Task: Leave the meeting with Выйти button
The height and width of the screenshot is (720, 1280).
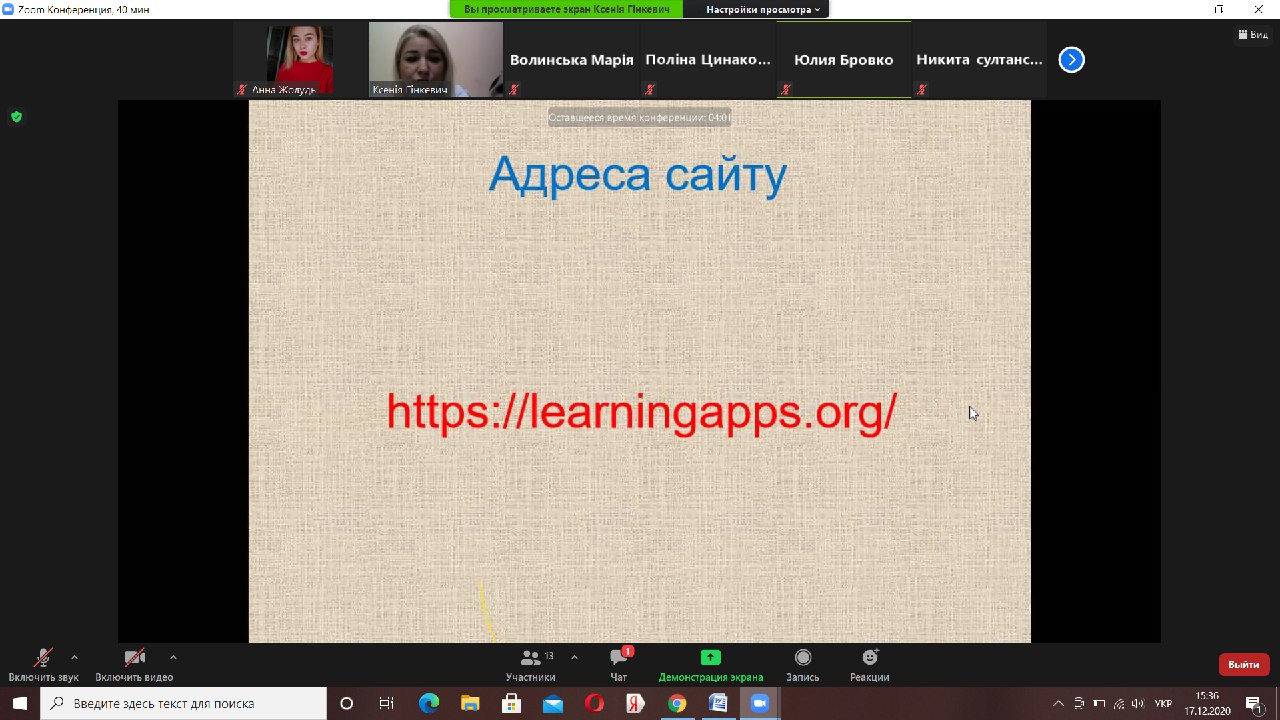Action: coord(1243,664)
